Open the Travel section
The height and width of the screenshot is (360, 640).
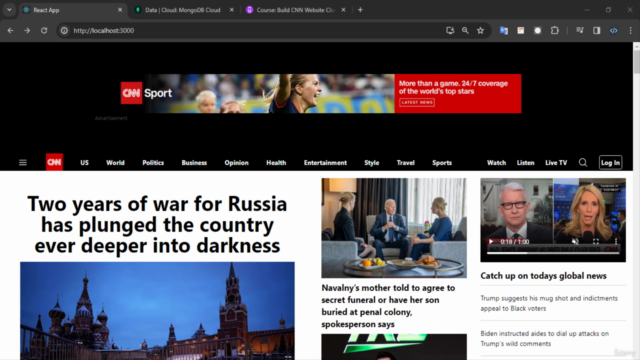click(406, 162)
